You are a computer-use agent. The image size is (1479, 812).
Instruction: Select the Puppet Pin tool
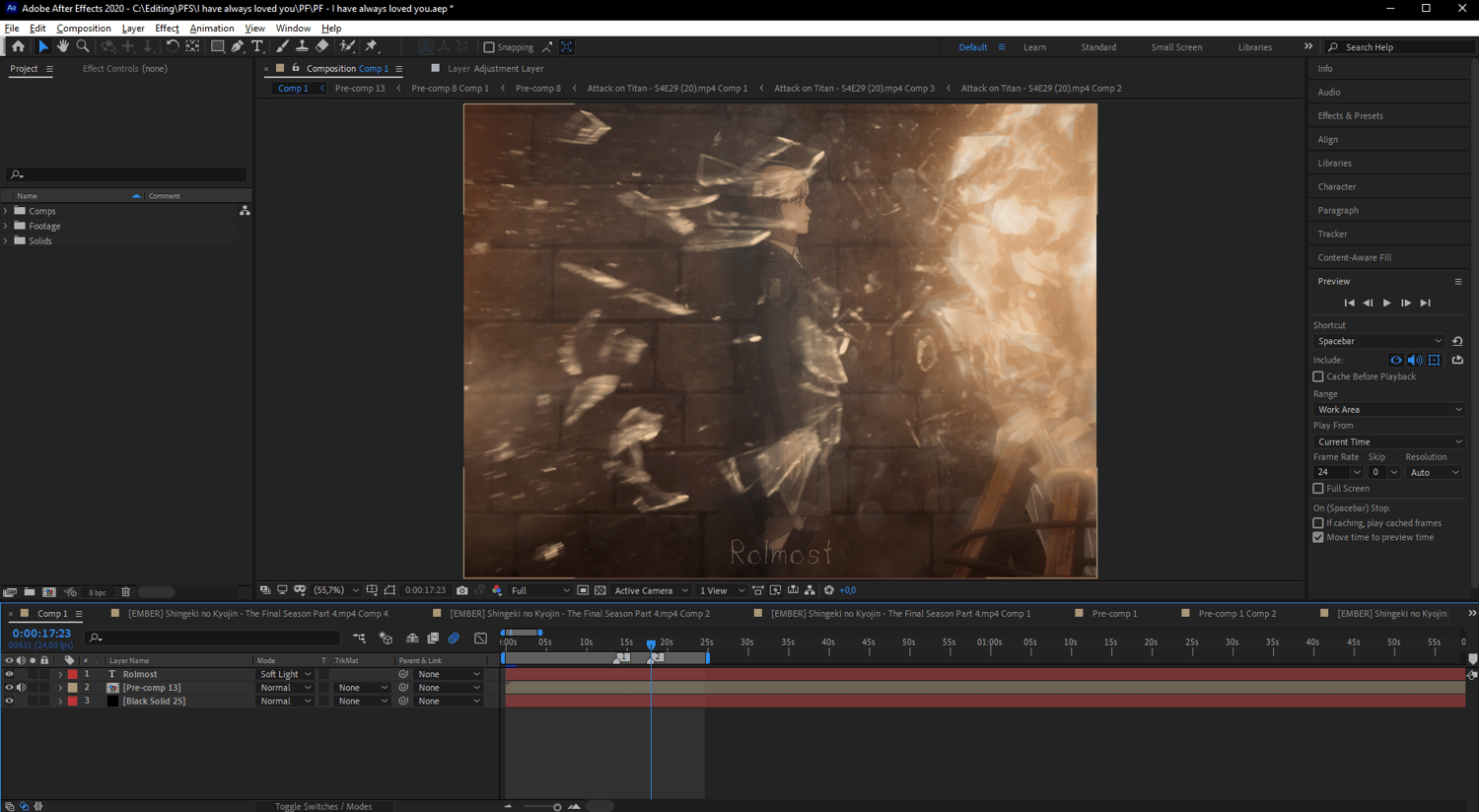click(372, 46)
